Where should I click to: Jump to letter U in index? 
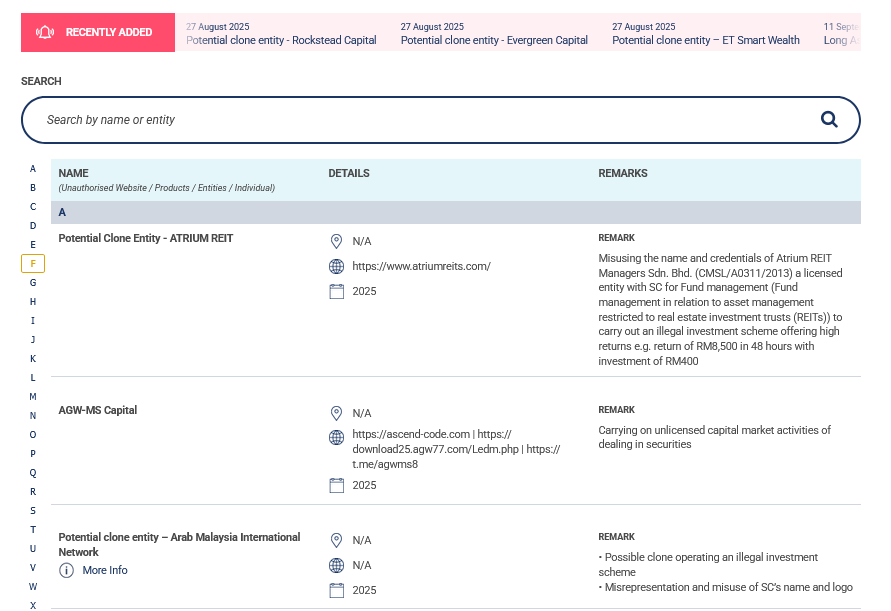tap(33, 549)
